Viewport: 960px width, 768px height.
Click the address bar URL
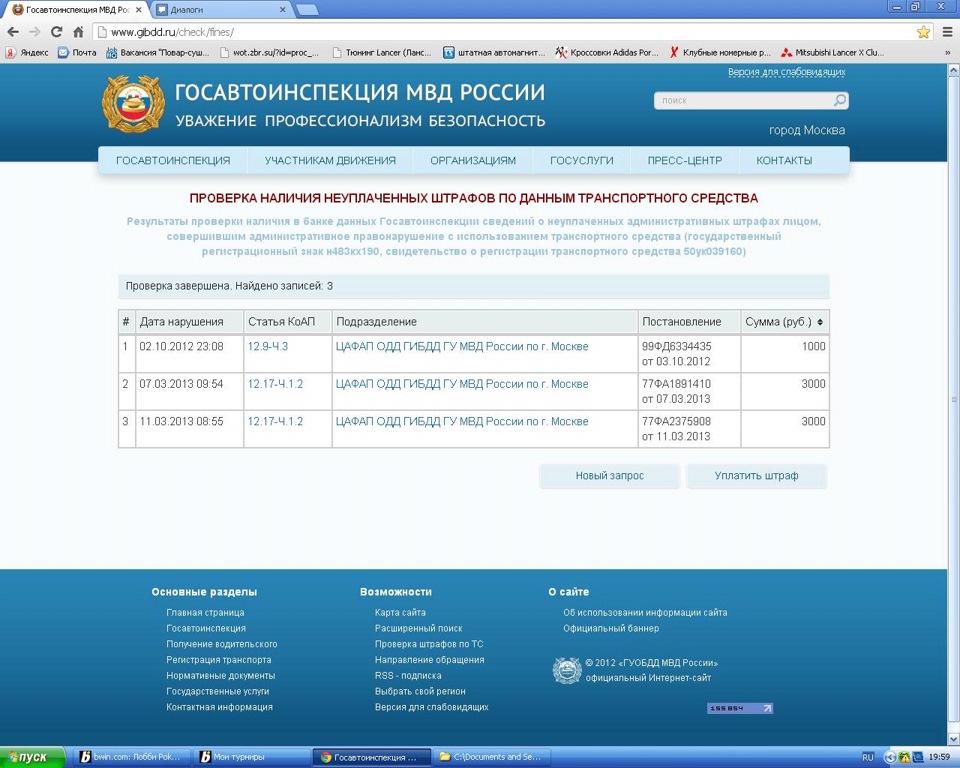point(172,32)
